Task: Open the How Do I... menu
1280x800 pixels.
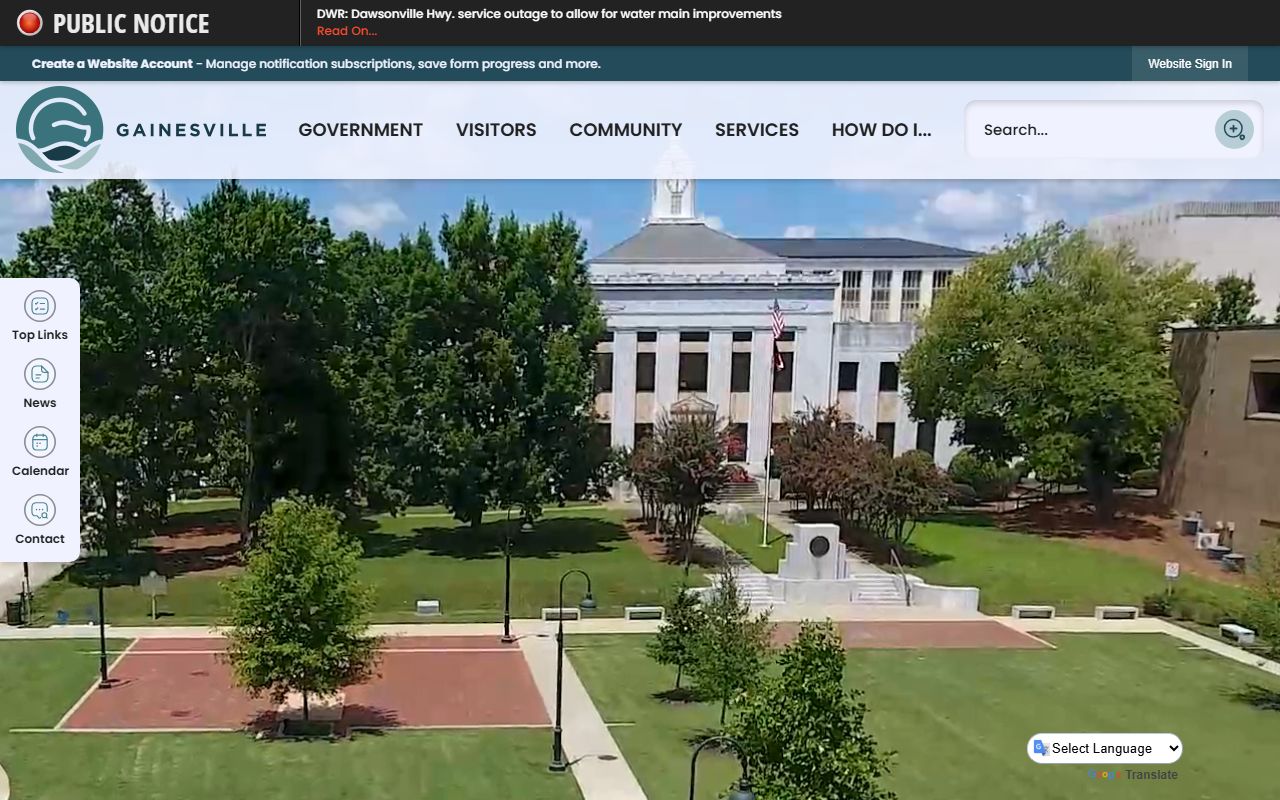Action: coord(881,130)
